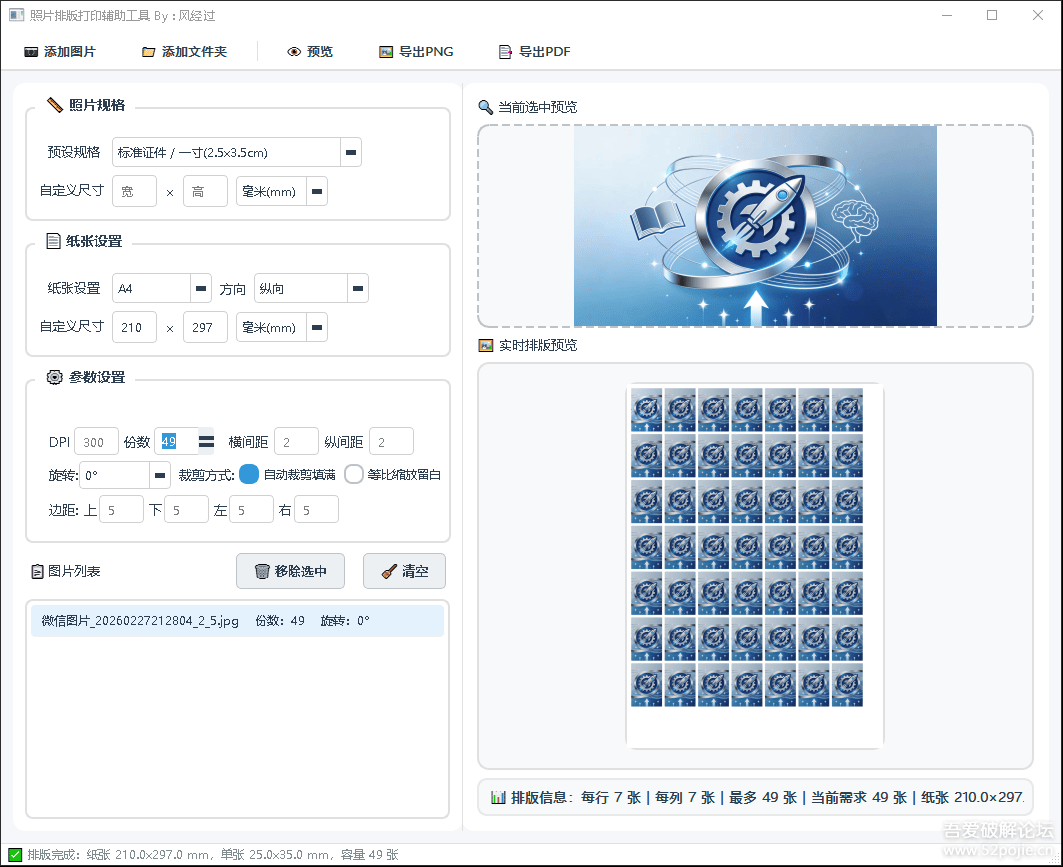Click the 横间距 spacing input field
The height and width of the screenshot is (867, 1063).
click(x=296, y=441)
